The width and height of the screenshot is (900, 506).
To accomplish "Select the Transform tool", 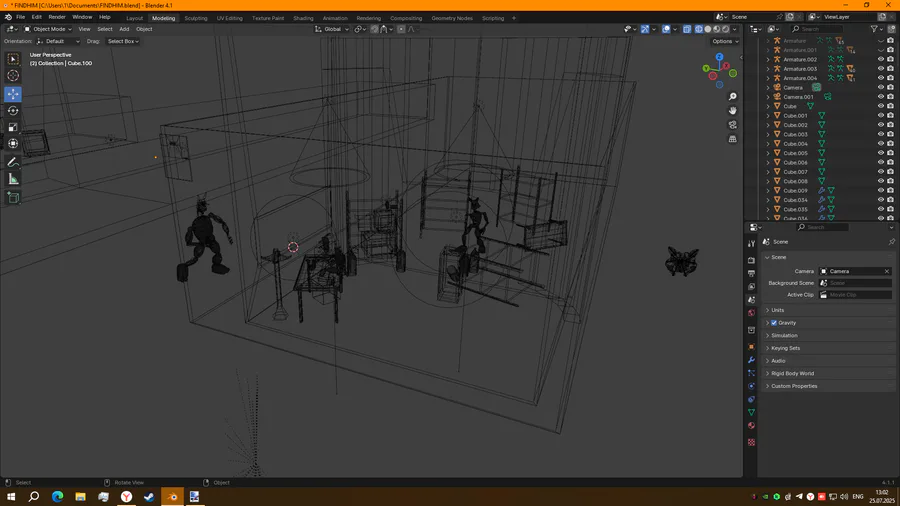I will tap(13, 144).
